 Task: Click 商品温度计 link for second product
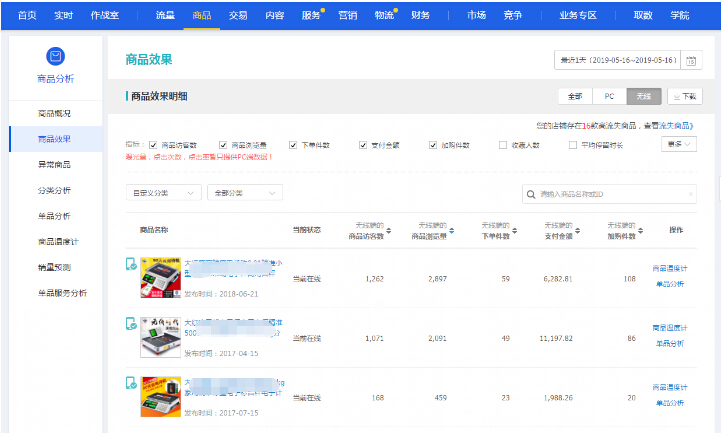click(x=669, y=328)
